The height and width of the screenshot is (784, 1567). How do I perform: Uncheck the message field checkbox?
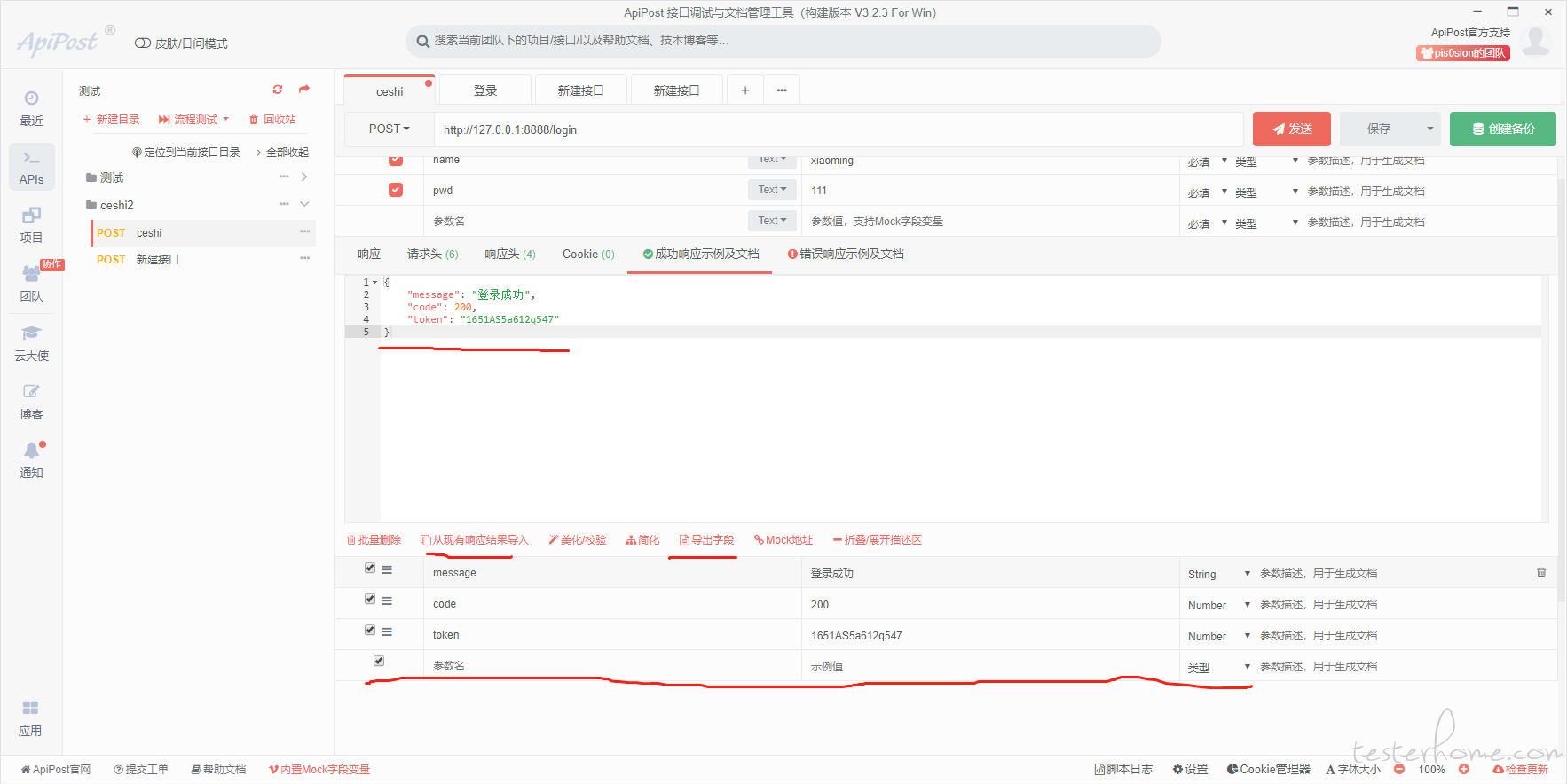pyautogui.click(x=370, y=568)
